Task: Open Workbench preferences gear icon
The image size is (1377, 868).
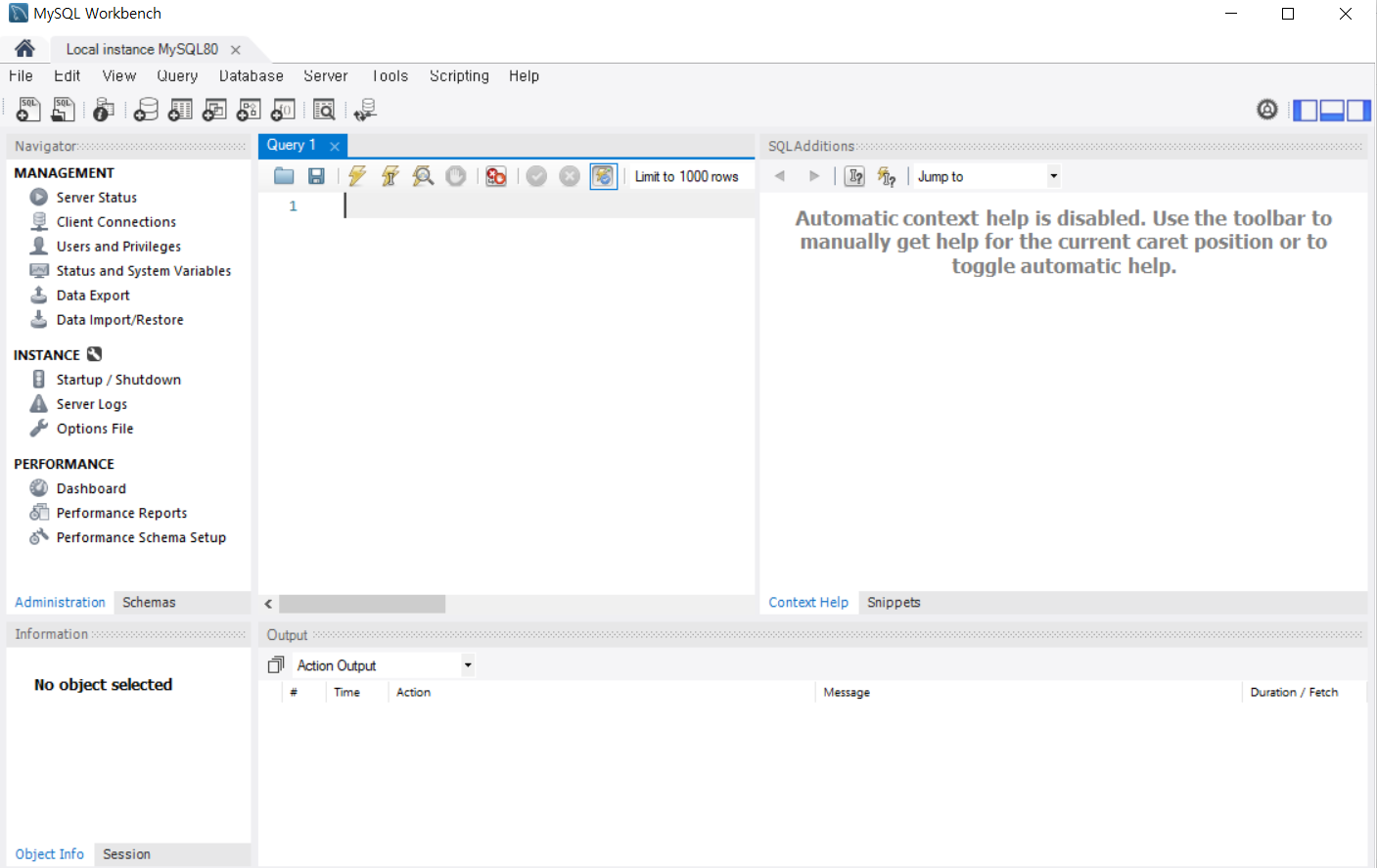Action: click(1267, 110)
